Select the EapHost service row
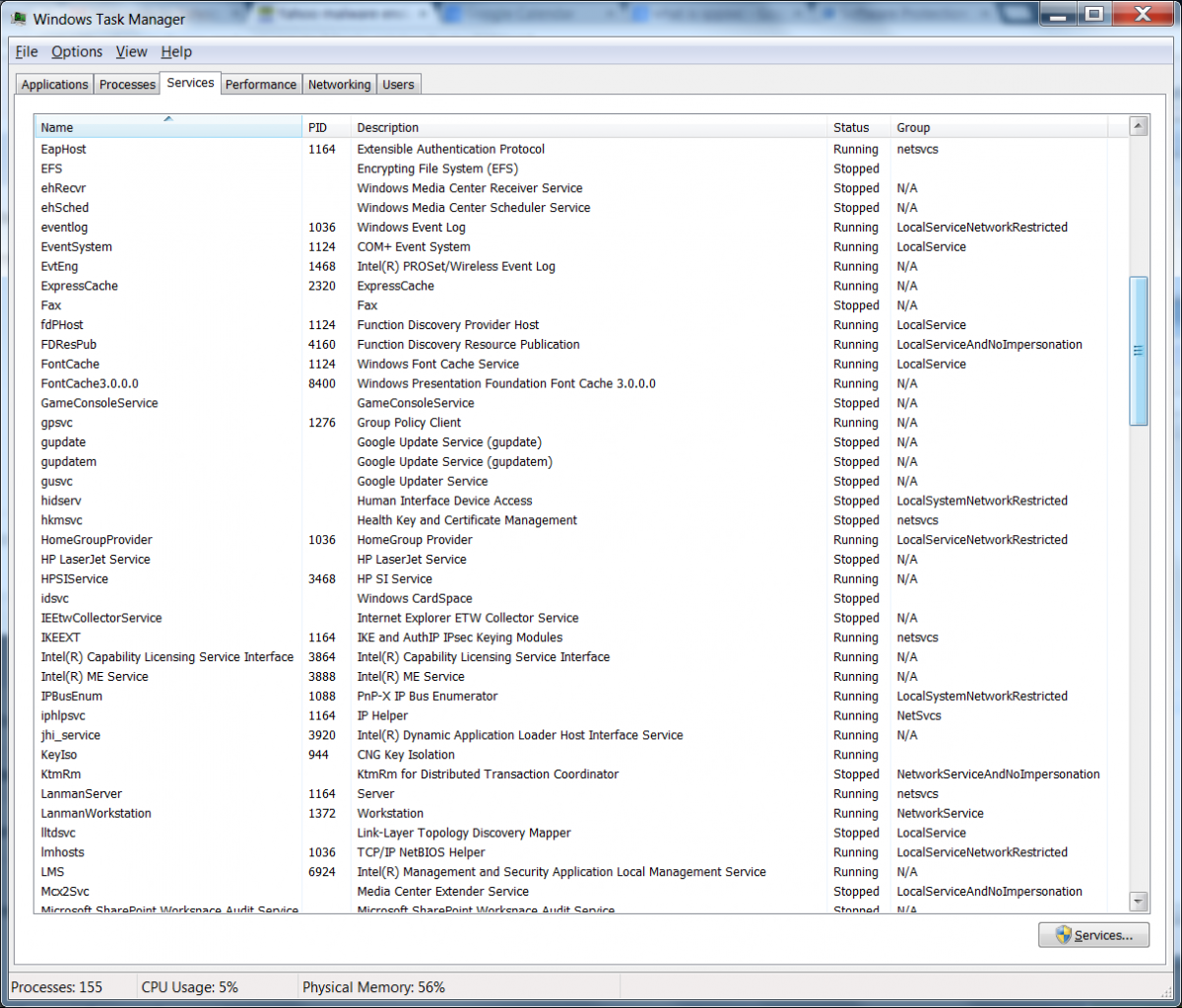The image size is (1182, 1008). tap(581, 149)
